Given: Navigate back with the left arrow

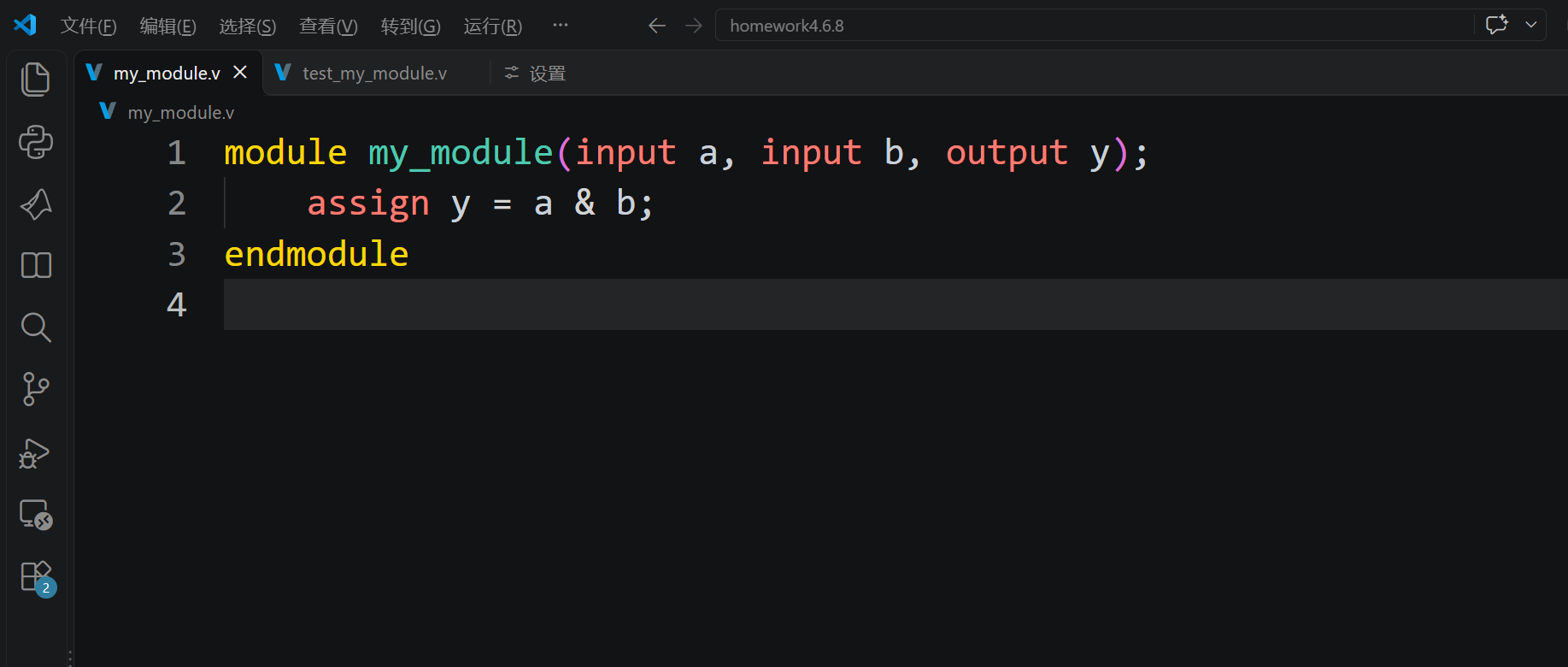Looking at the screenshot, I should [x=656, y=26].
